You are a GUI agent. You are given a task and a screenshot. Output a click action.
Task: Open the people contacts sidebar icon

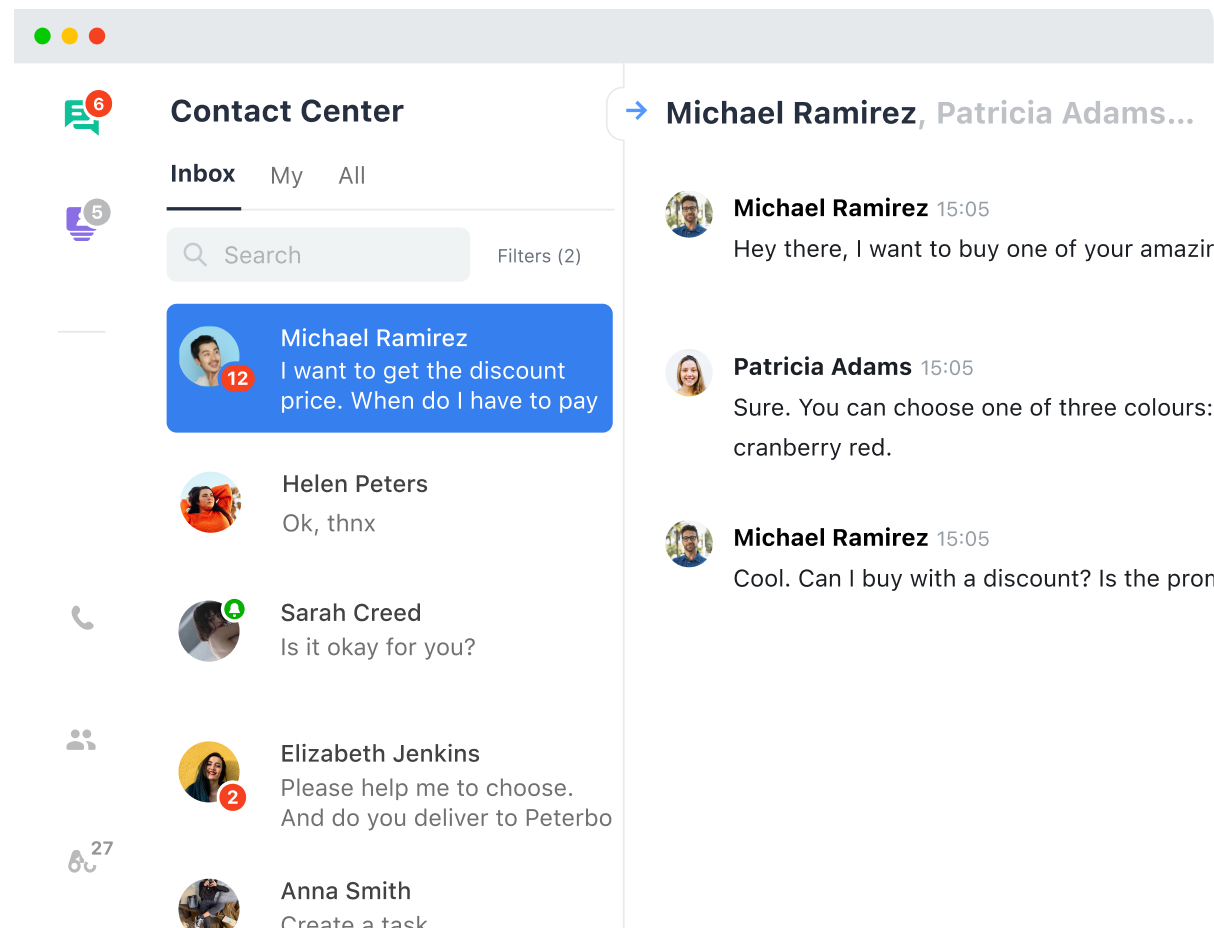coord(81,740)
